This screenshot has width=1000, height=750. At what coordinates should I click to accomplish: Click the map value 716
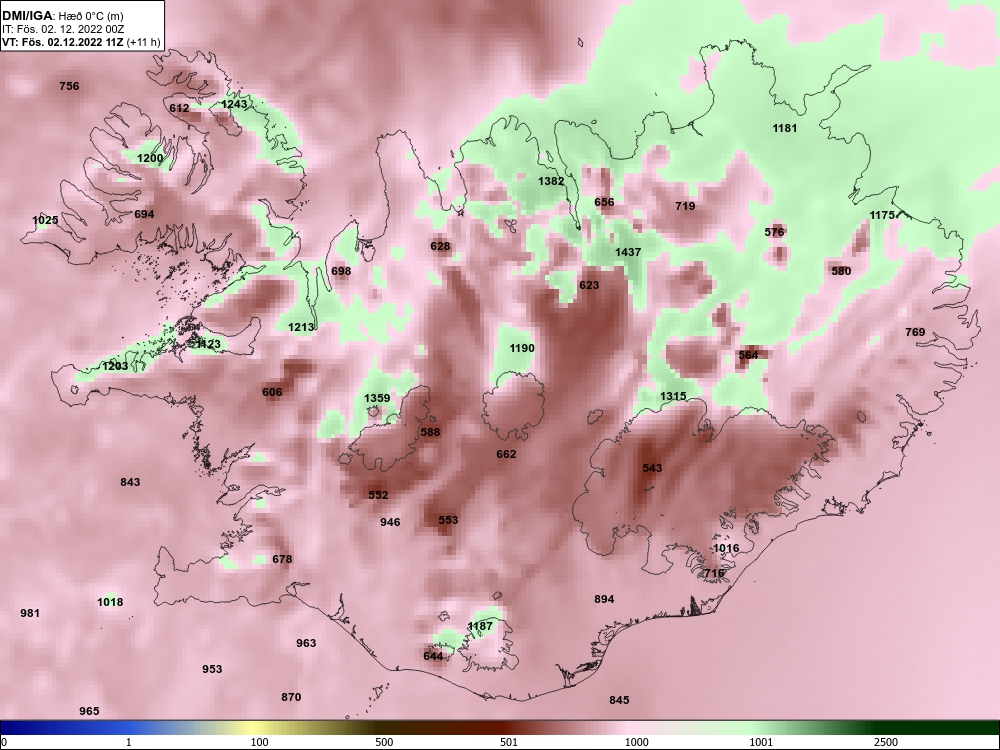714,573
